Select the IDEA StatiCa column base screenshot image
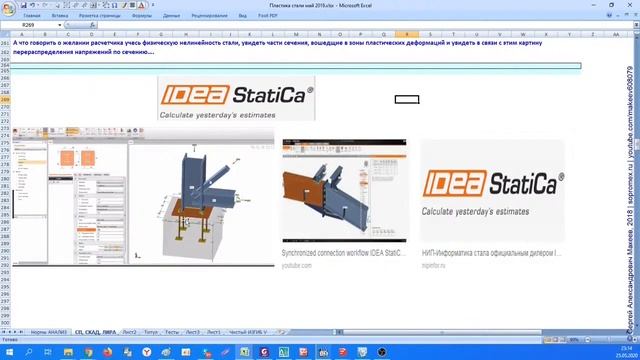 143,197
